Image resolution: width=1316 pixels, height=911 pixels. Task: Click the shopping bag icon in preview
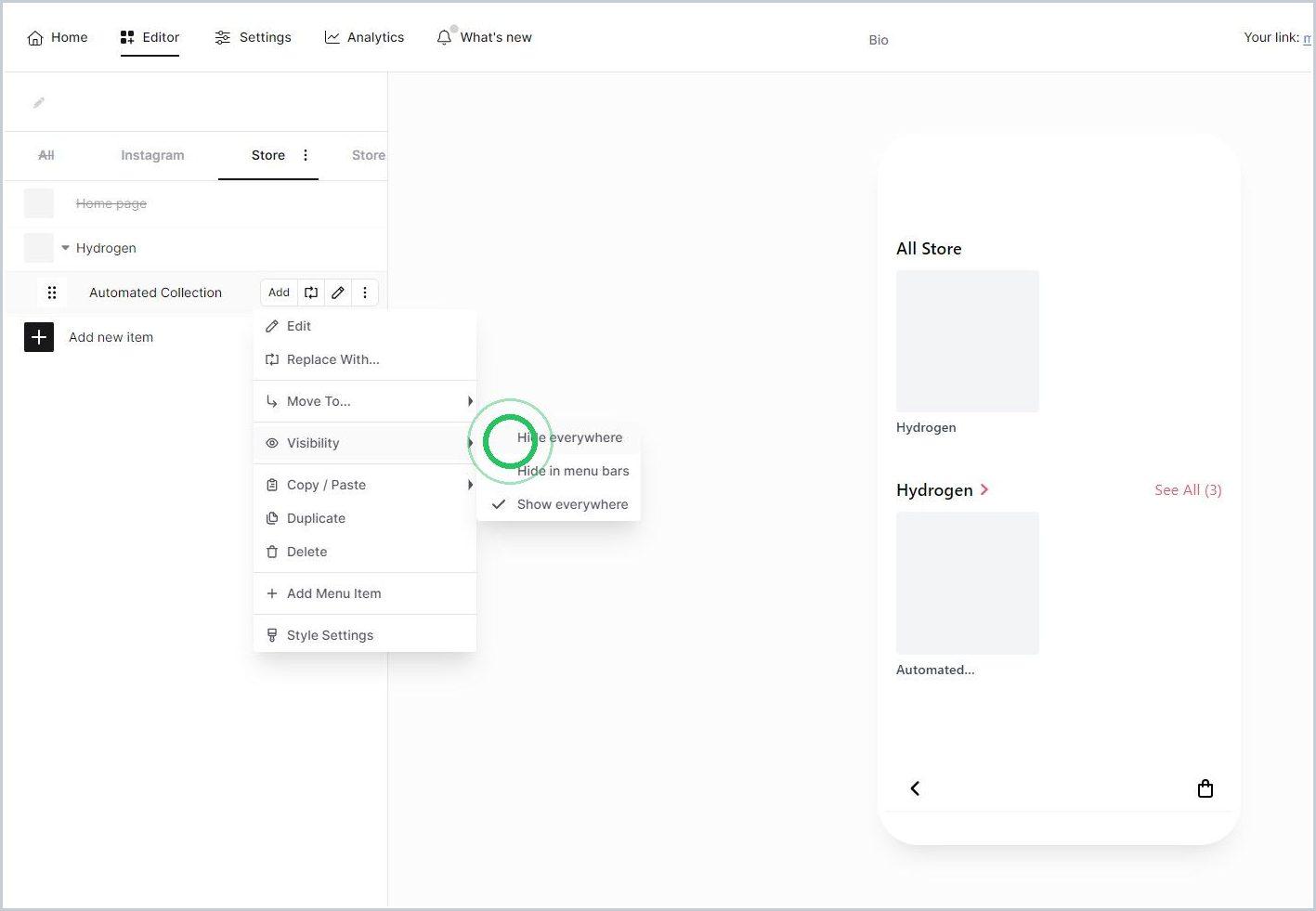1205,788
